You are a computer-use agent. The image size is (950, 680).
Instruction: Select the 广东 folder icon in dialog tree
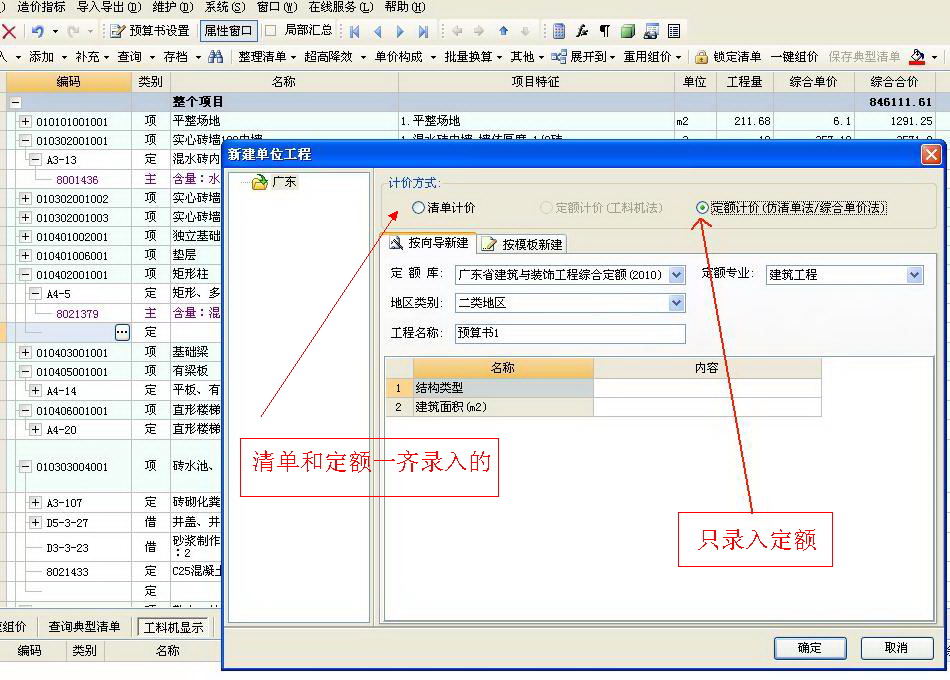[x=260, y=182]
